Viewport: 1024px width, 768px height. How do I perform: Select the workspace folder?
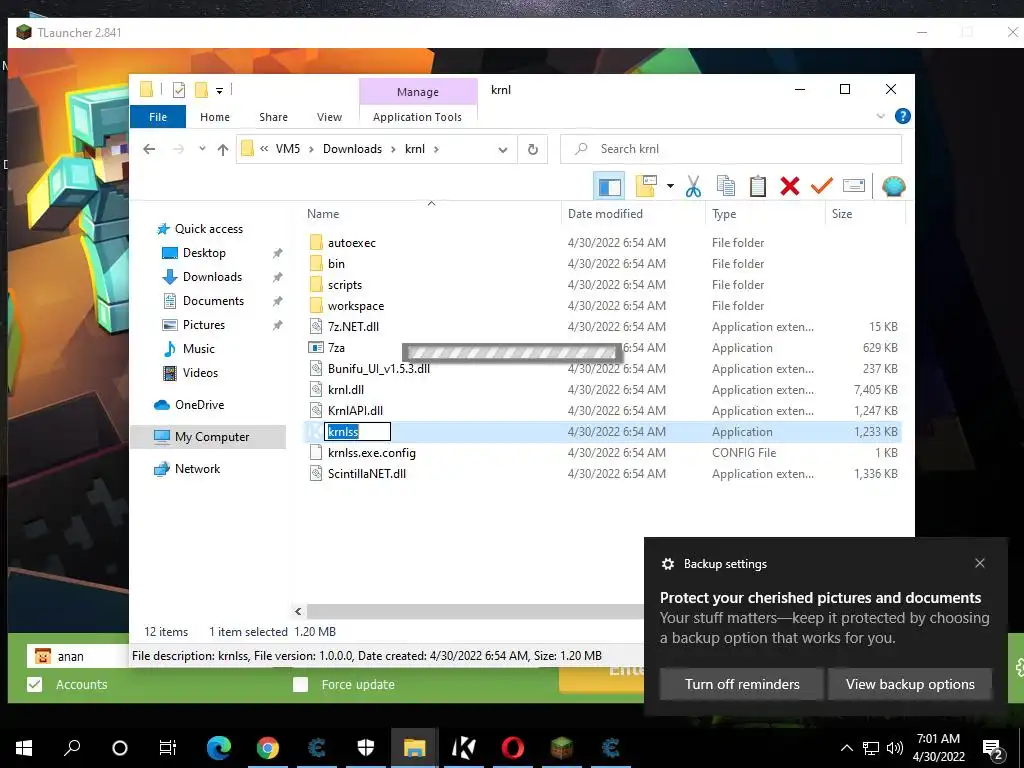pyautogui.click(x=355, y=306)
